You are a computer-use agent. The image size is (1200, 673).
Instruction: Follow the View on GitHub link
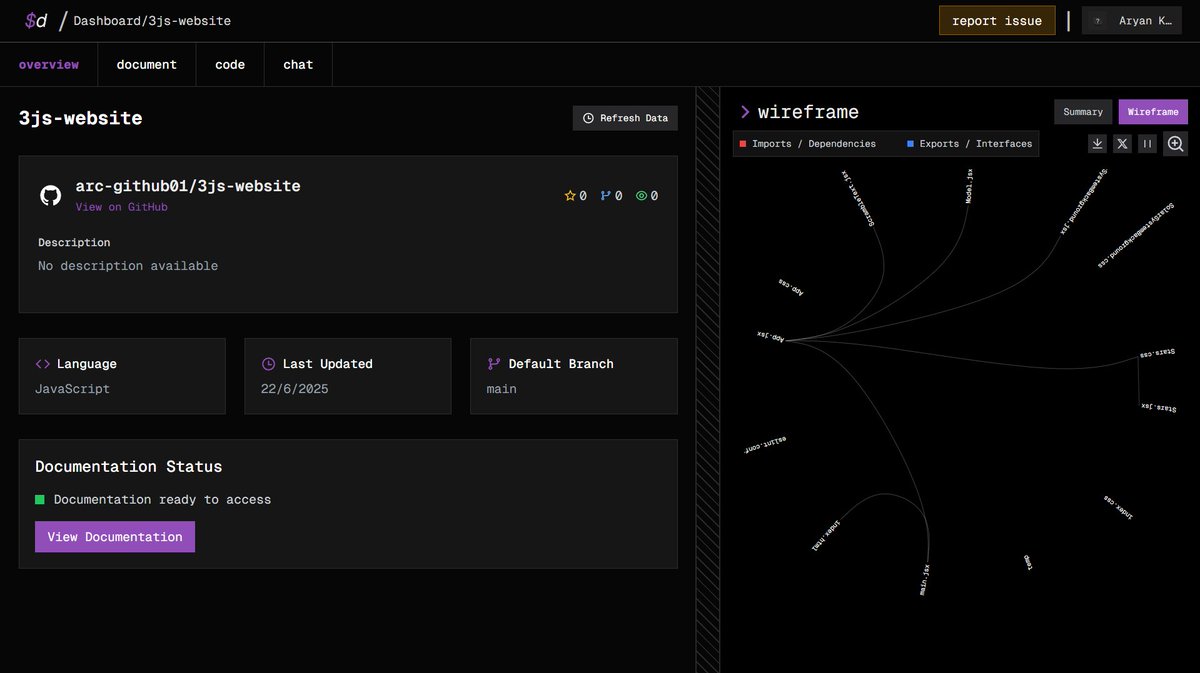121,207
